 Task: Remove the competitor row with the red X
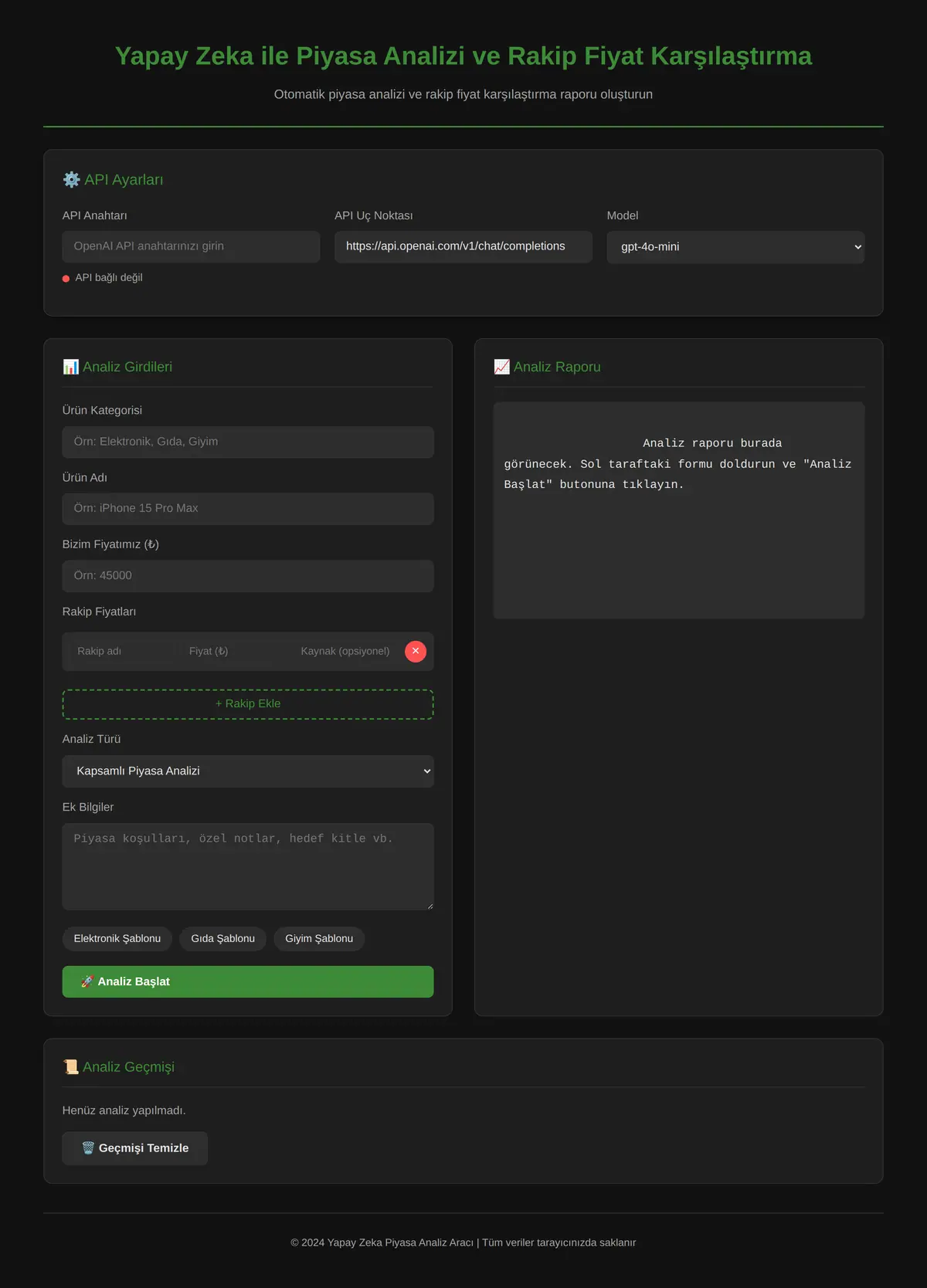(x=416, y=651)
